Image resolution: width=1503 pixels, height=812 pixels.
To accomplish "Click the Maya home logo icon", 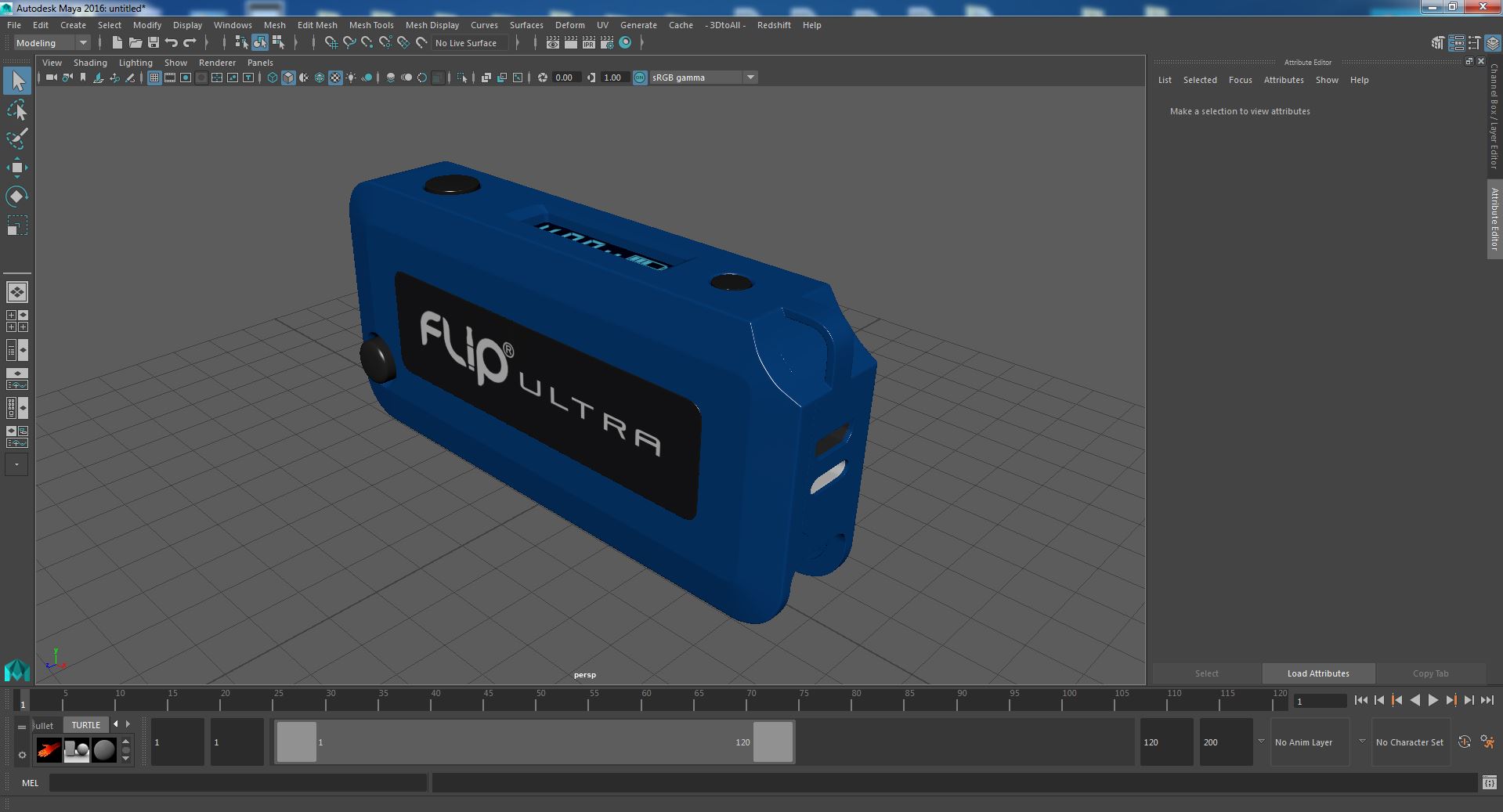I will tap(16, 670).
